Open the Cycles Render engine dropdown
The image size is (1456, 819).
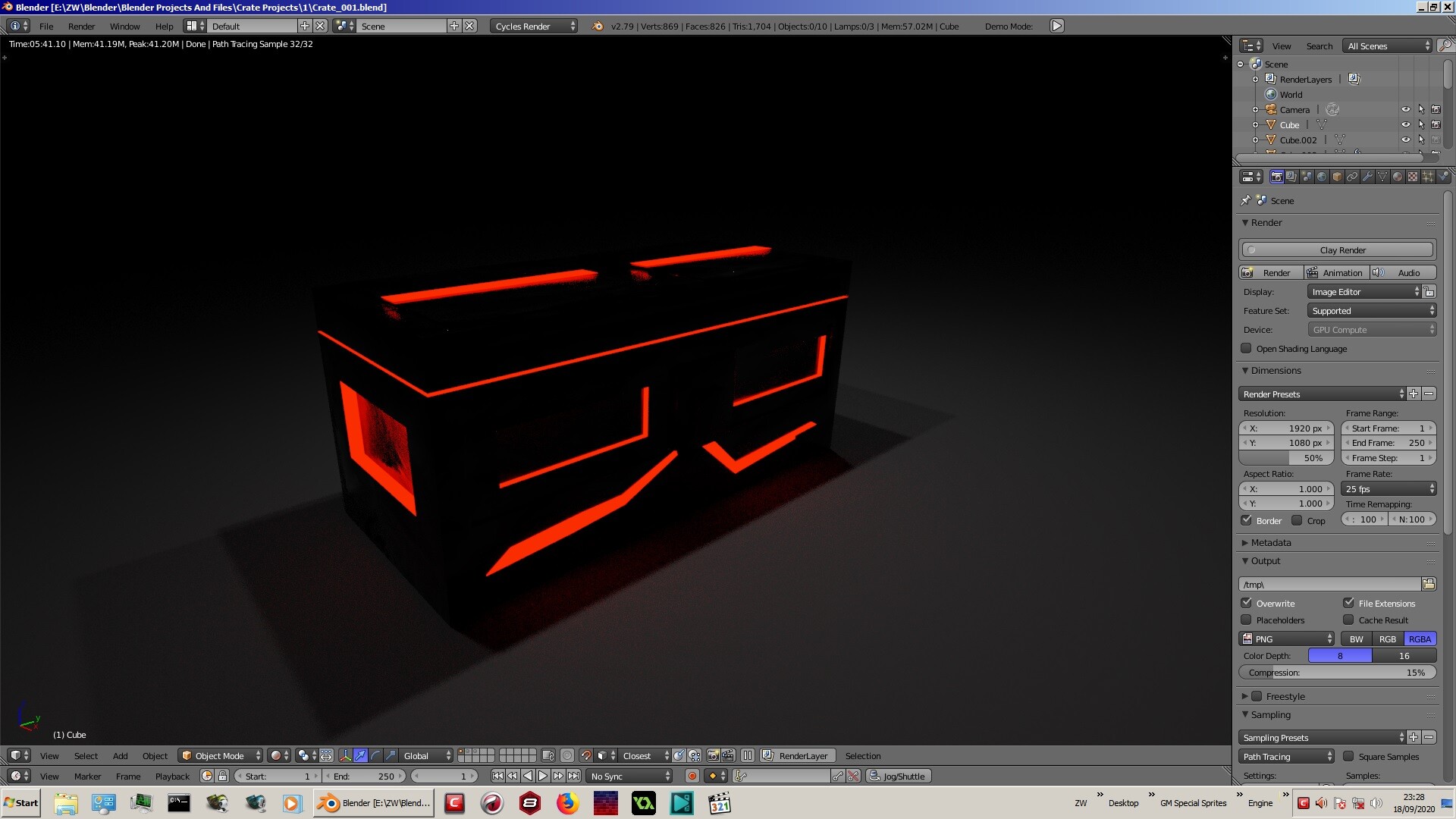coord(533,26)
